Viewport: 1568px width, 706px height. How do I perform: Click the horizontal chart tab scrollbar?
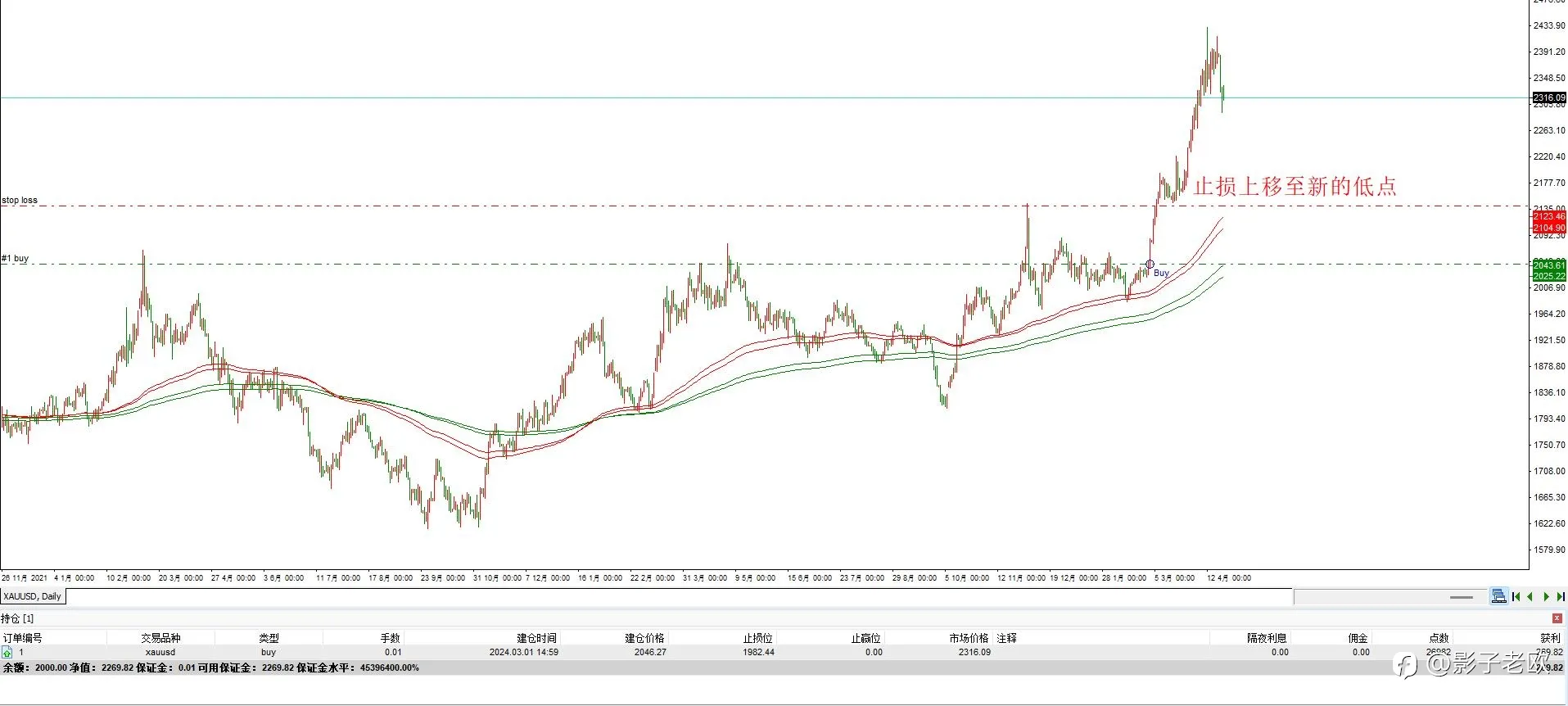coord(1390,597)
